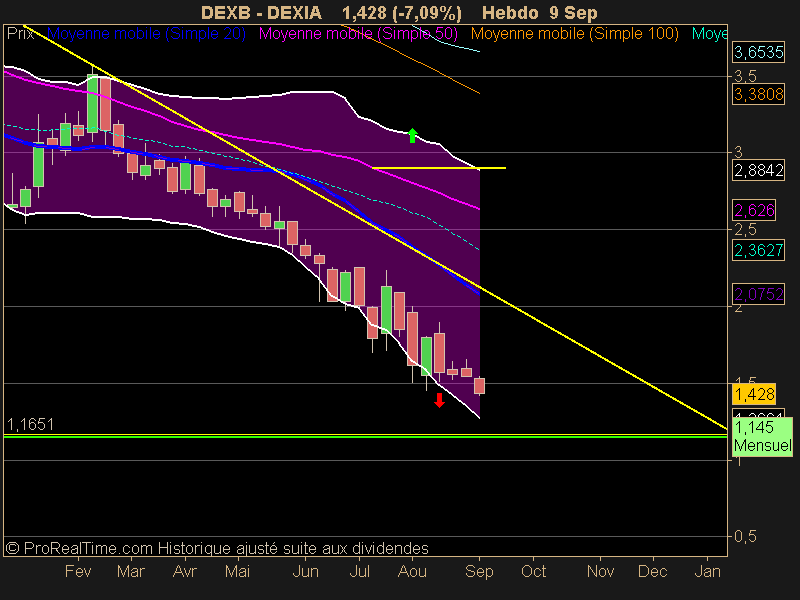
Task: Click the 'DEXB - DEXIA' chart title
Action: pos(261,12)
